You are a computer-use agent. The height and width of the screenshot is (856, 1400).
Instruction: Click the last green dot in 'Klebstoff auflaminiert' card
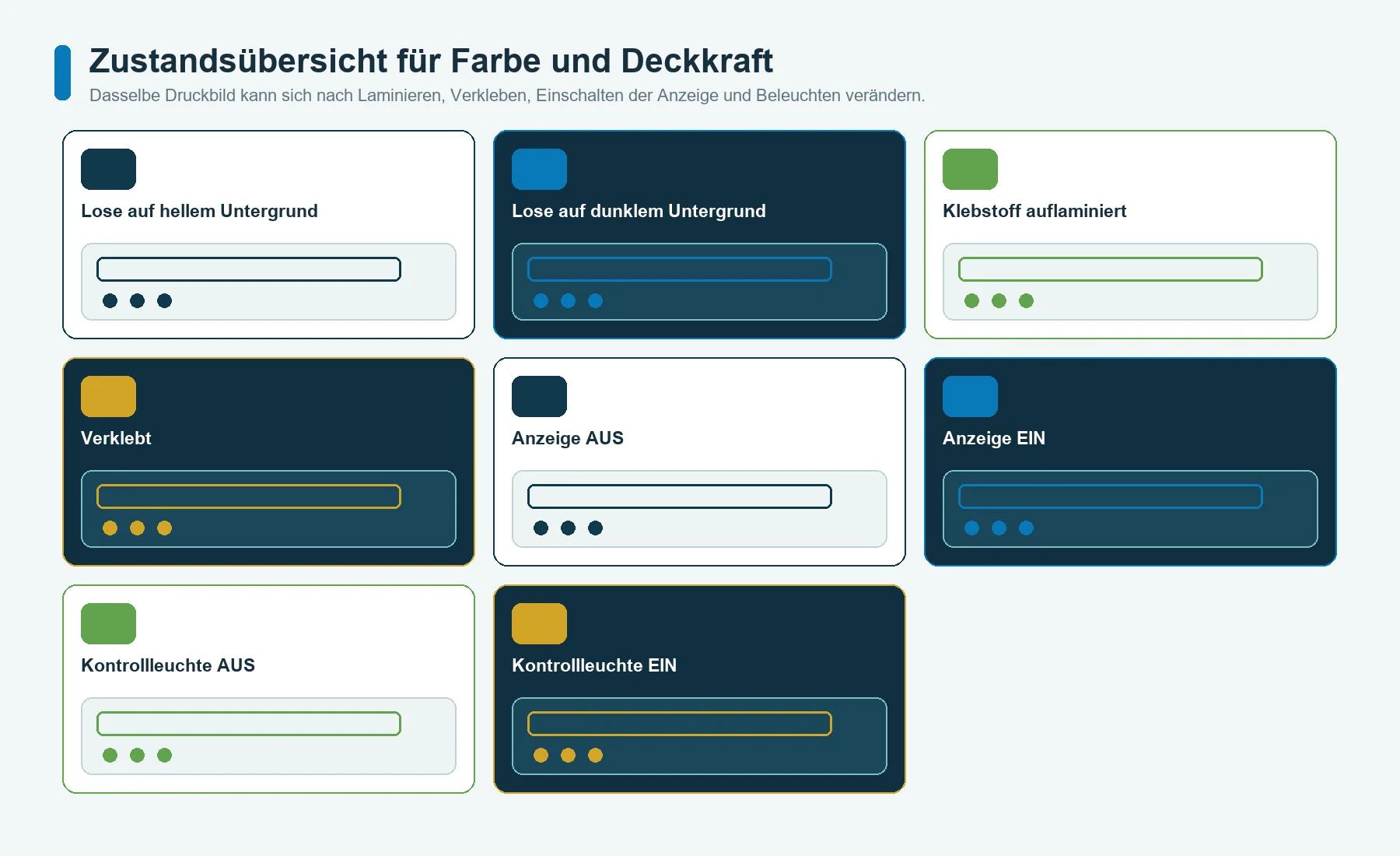1026,300
